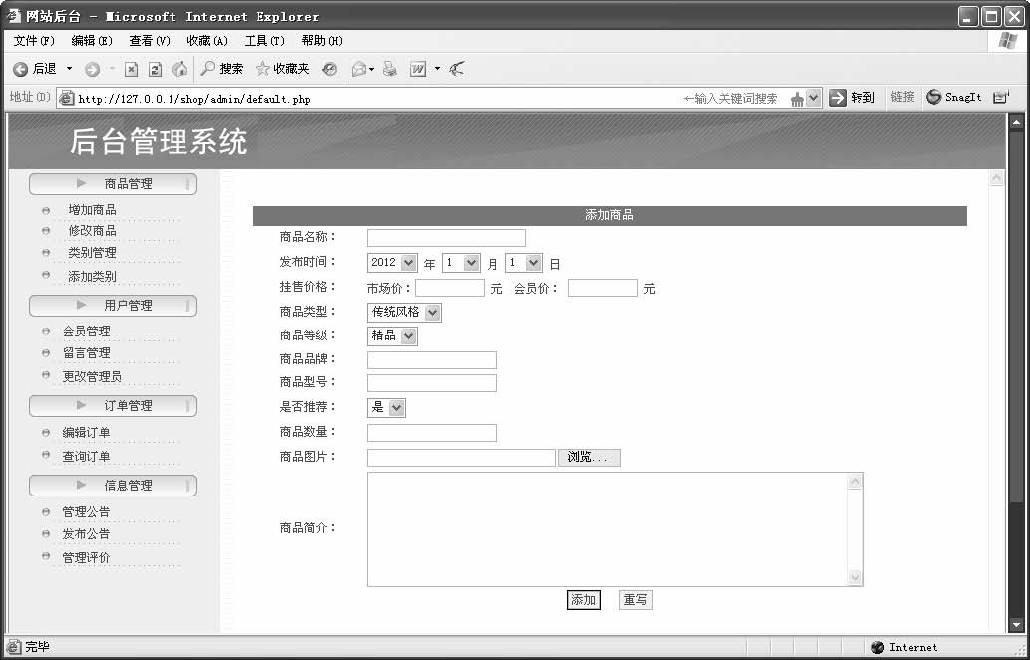Open the 帮助(H) menu
The width and height of the screenshot is (1030, 660).
pos(322,41)
